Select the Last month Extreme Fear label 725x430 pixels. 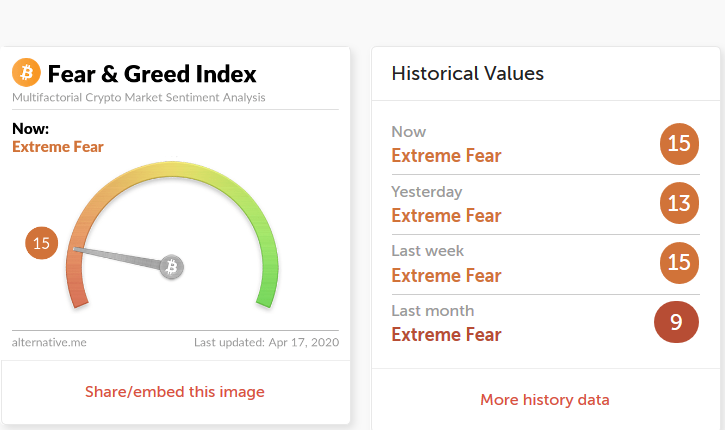coord(446,334)
